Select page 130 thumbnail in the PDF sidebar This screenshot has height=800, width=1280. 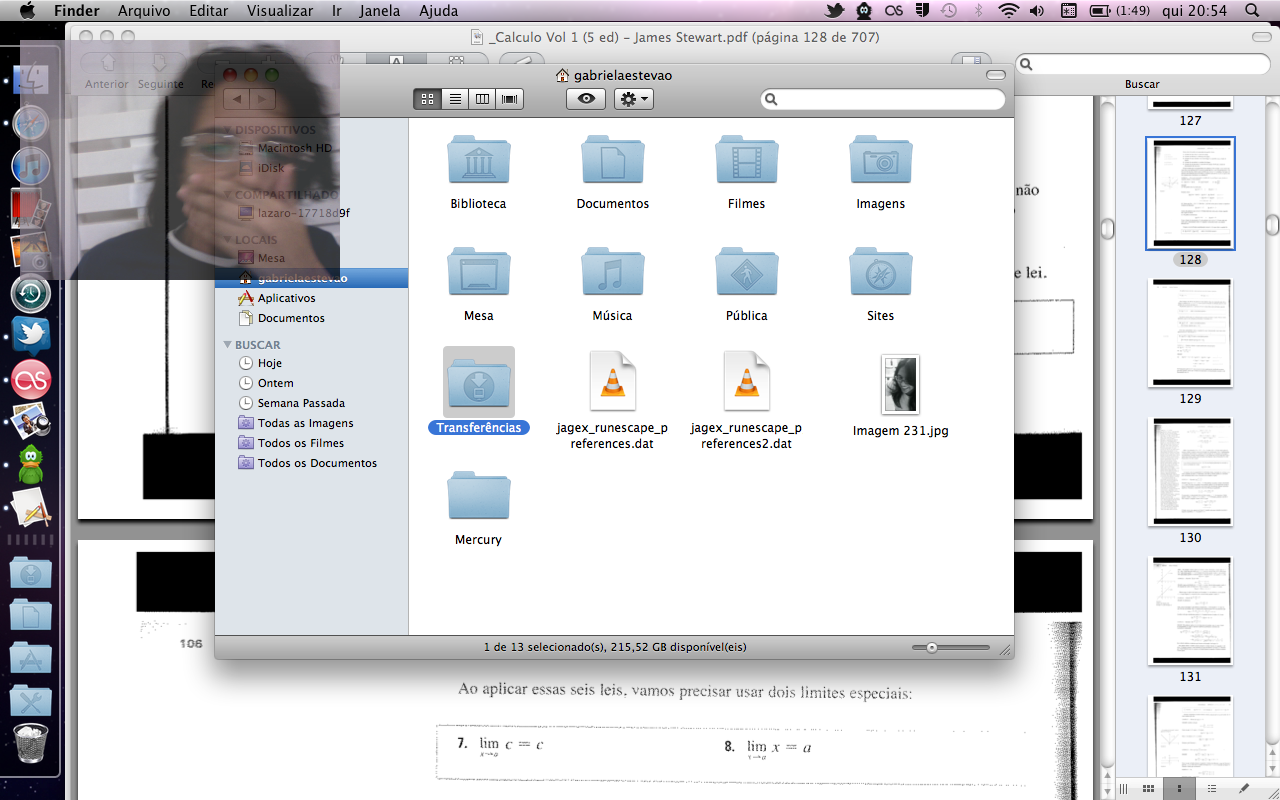pos(1190,472)
